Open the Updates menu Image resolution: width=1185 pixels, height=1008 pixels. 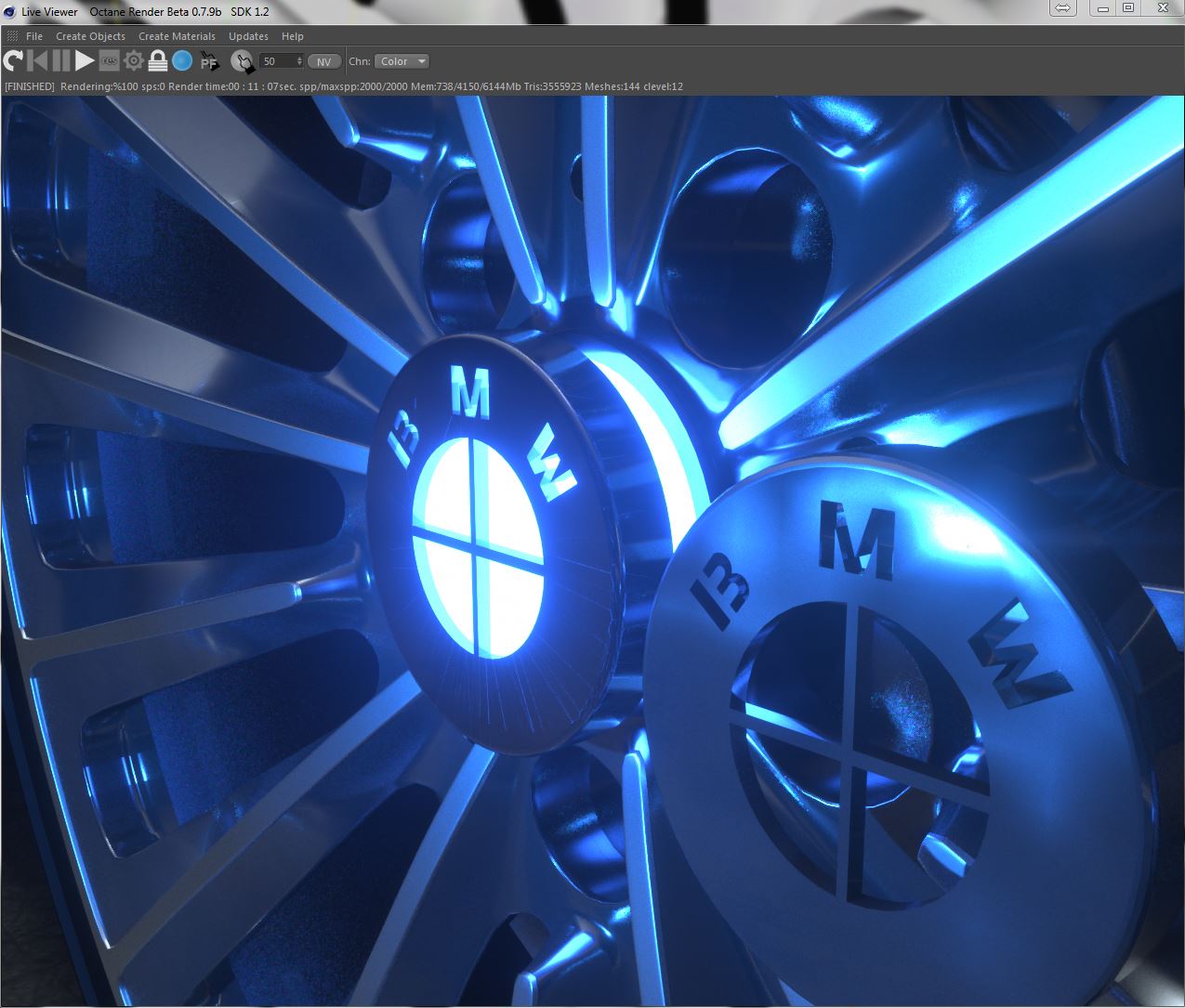pyautogui.click(x=248, y=36)
